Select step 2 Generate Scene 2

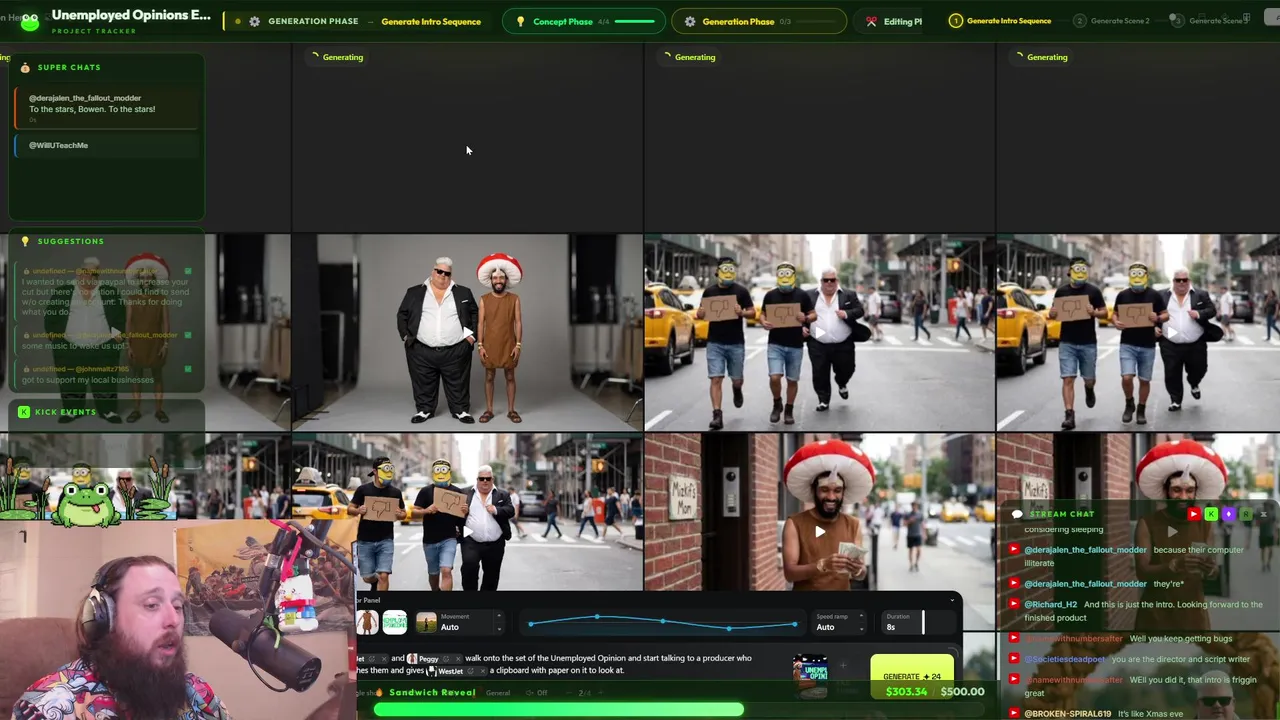(x=1112, y=21)
